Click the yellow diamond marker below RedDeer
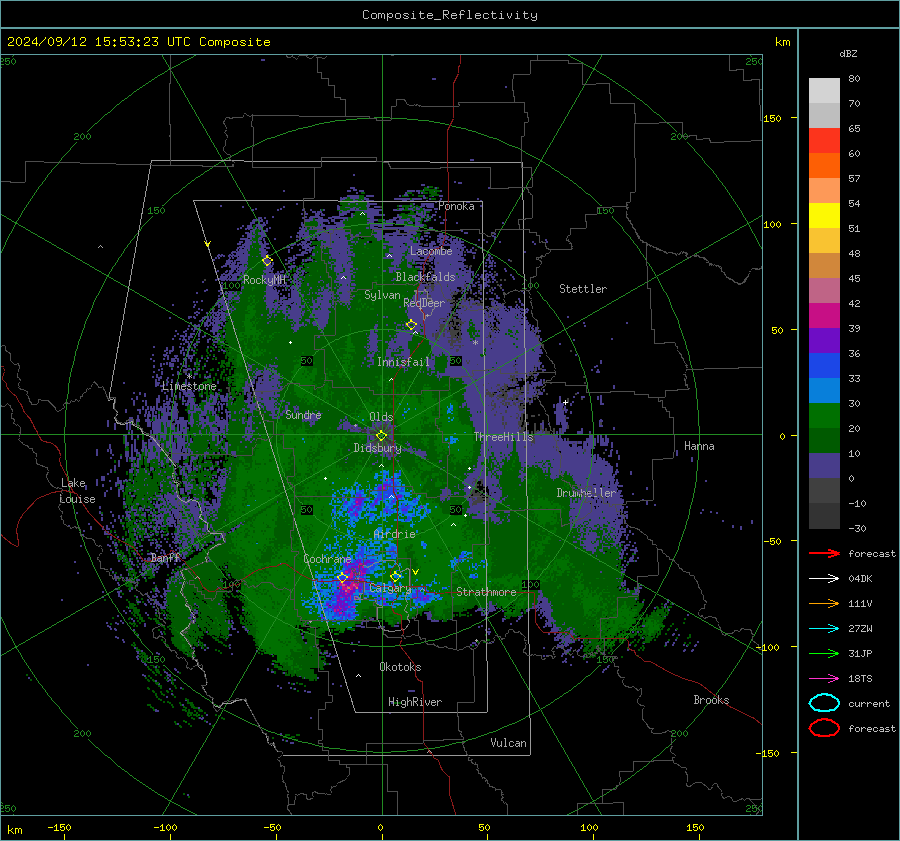The height and width of the screenshot is (841, 900). point(412,325)
